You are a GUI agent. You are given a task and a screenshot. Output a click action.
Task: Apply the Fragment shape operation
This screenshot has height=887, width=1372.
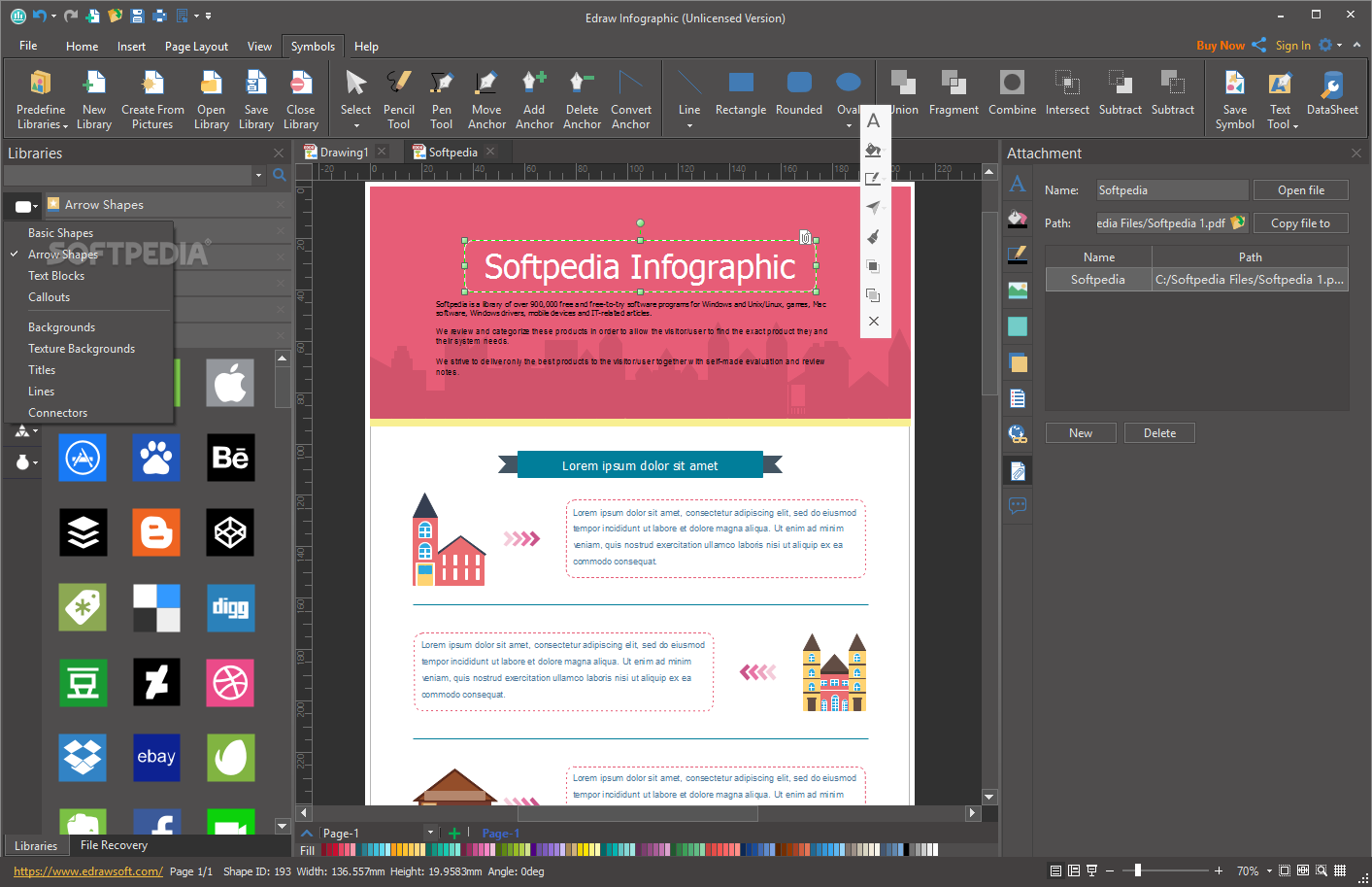pos(954,94)
